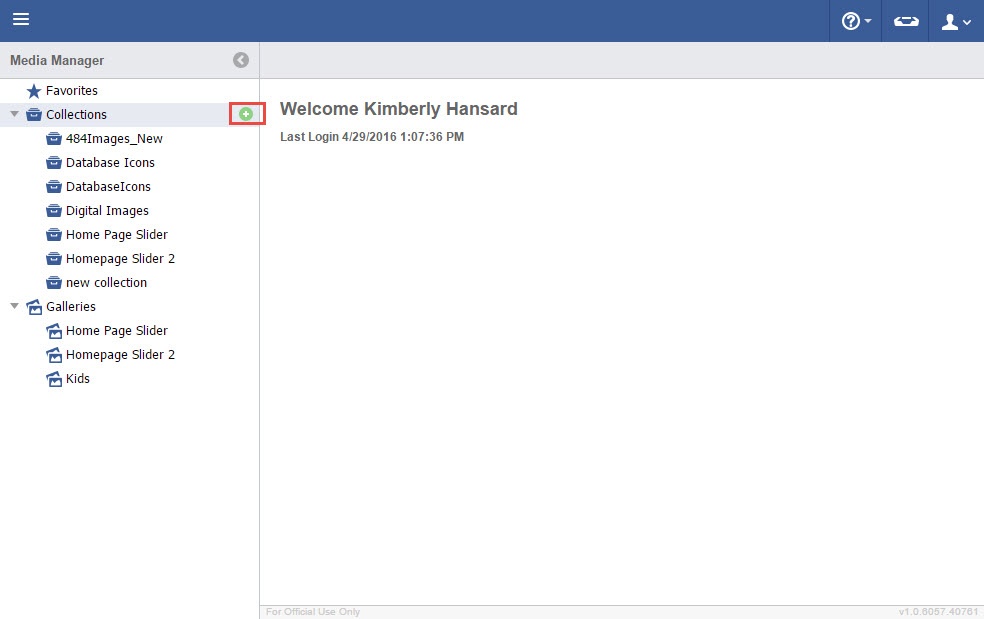
Task: Collapse the Galleries tree node
Action: pos(15,306)
